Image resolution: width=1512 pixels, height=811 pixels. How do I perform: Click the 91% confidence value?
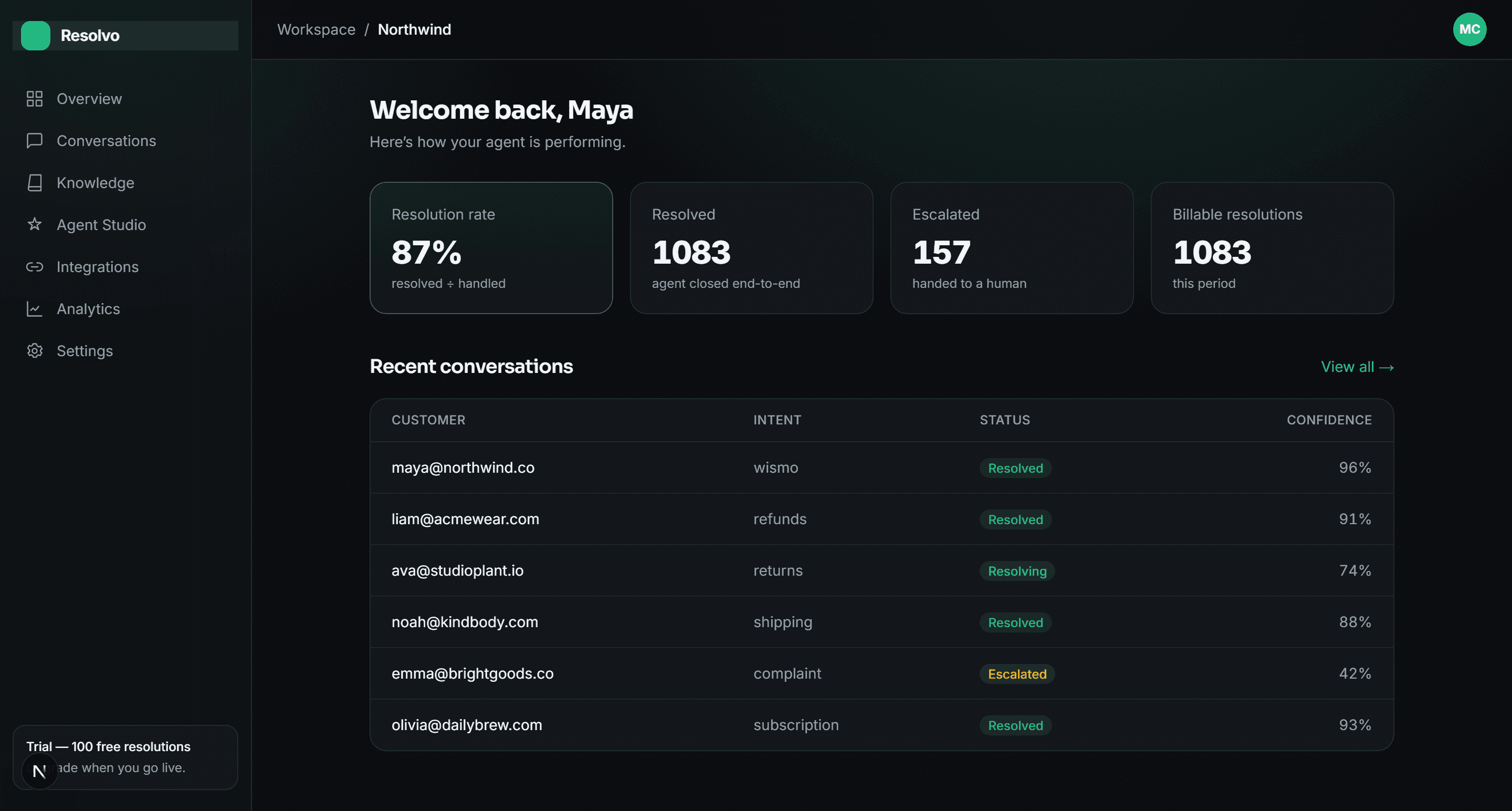coord(1354,519)
